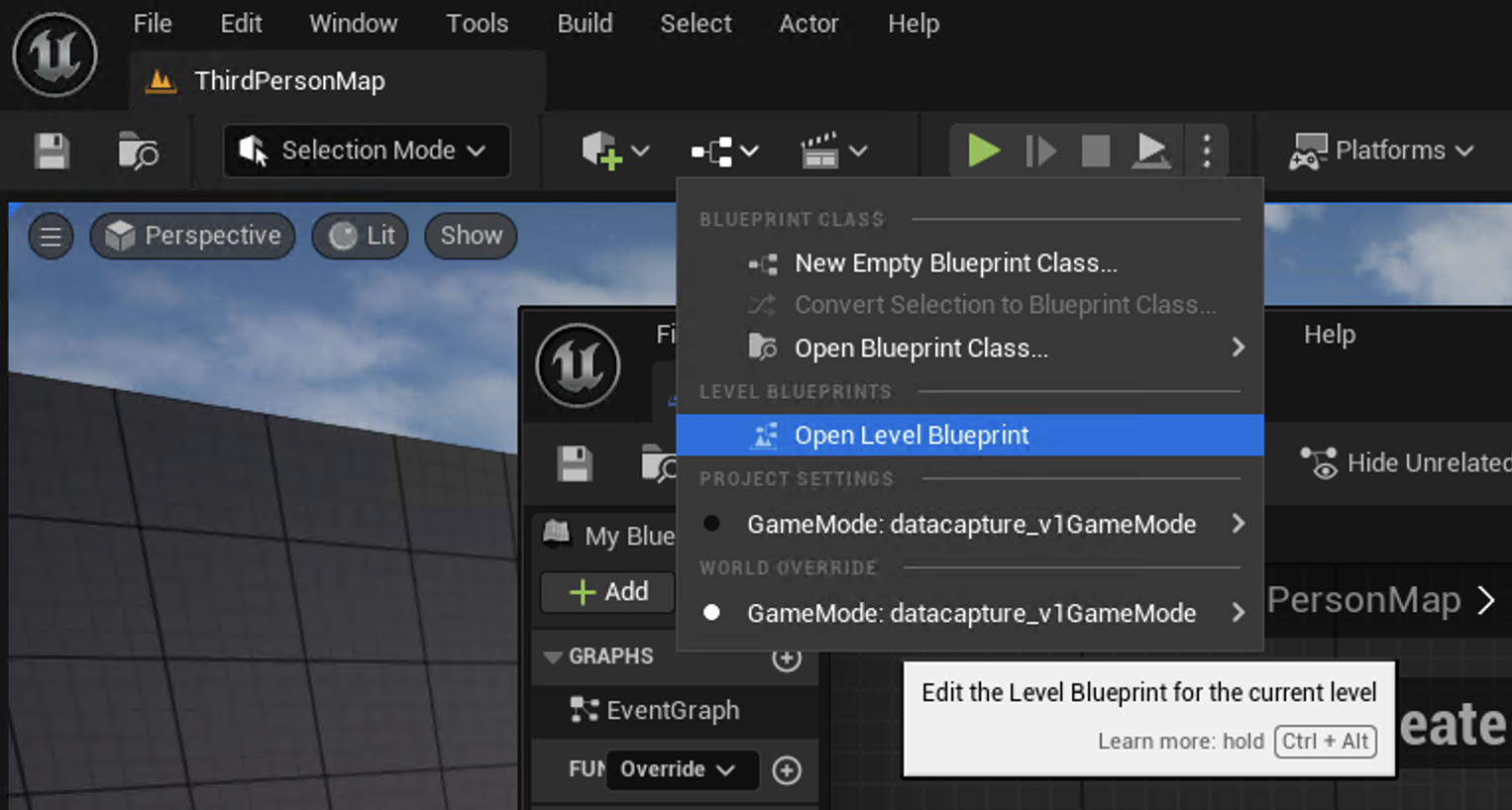The width and height of the screenshot is (1512, 810).
Task: Select the World Override GameMode radio button
Action: (711, 612)
